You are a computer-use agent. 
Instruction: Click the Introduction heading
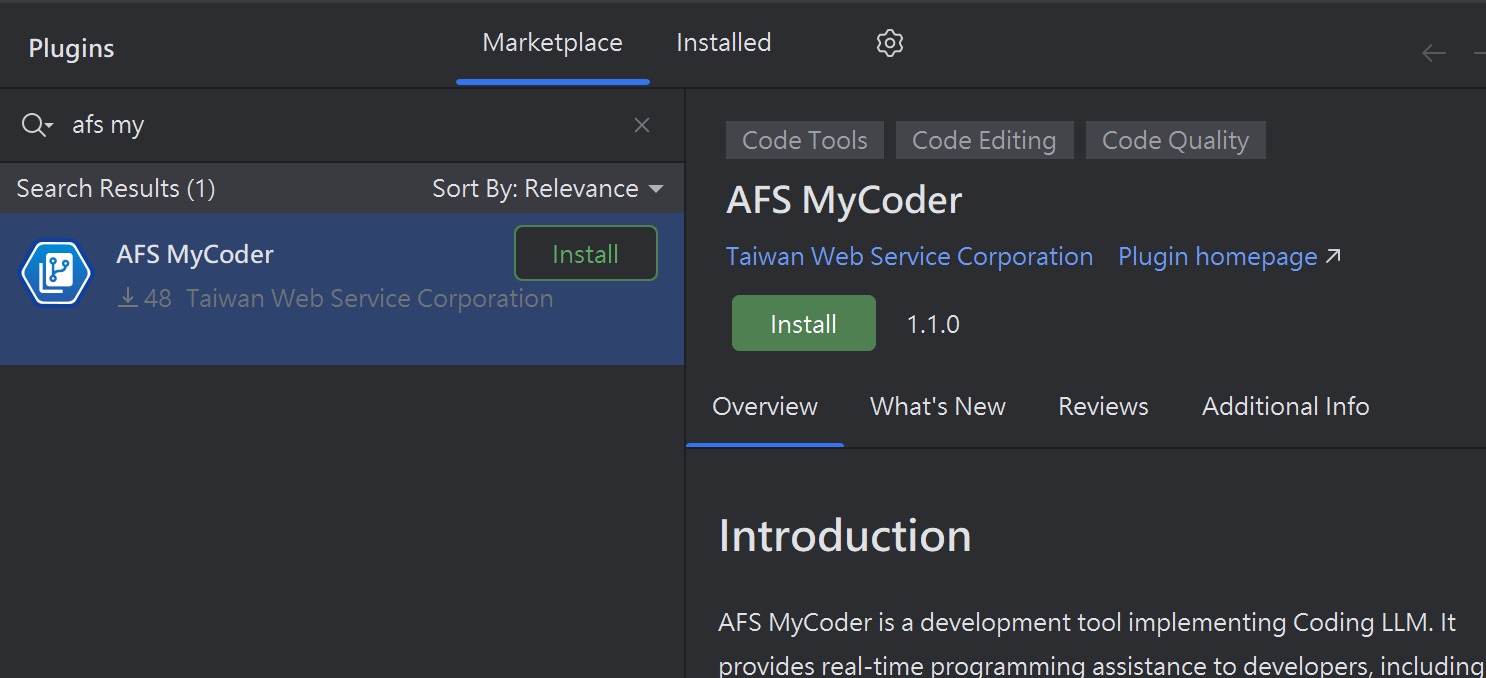coord(845,535)
